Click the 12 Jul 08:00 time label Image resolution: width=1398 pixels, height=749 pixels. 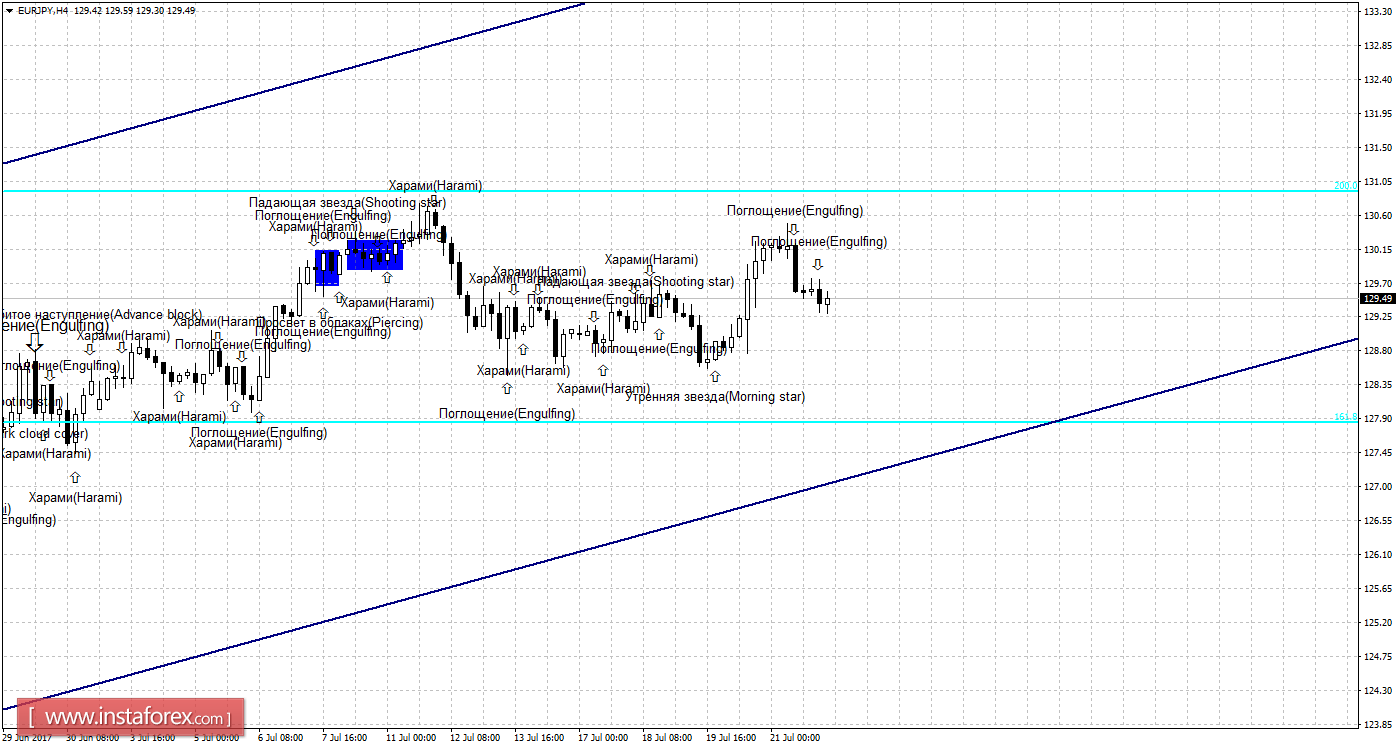click(x=475, y=738)
